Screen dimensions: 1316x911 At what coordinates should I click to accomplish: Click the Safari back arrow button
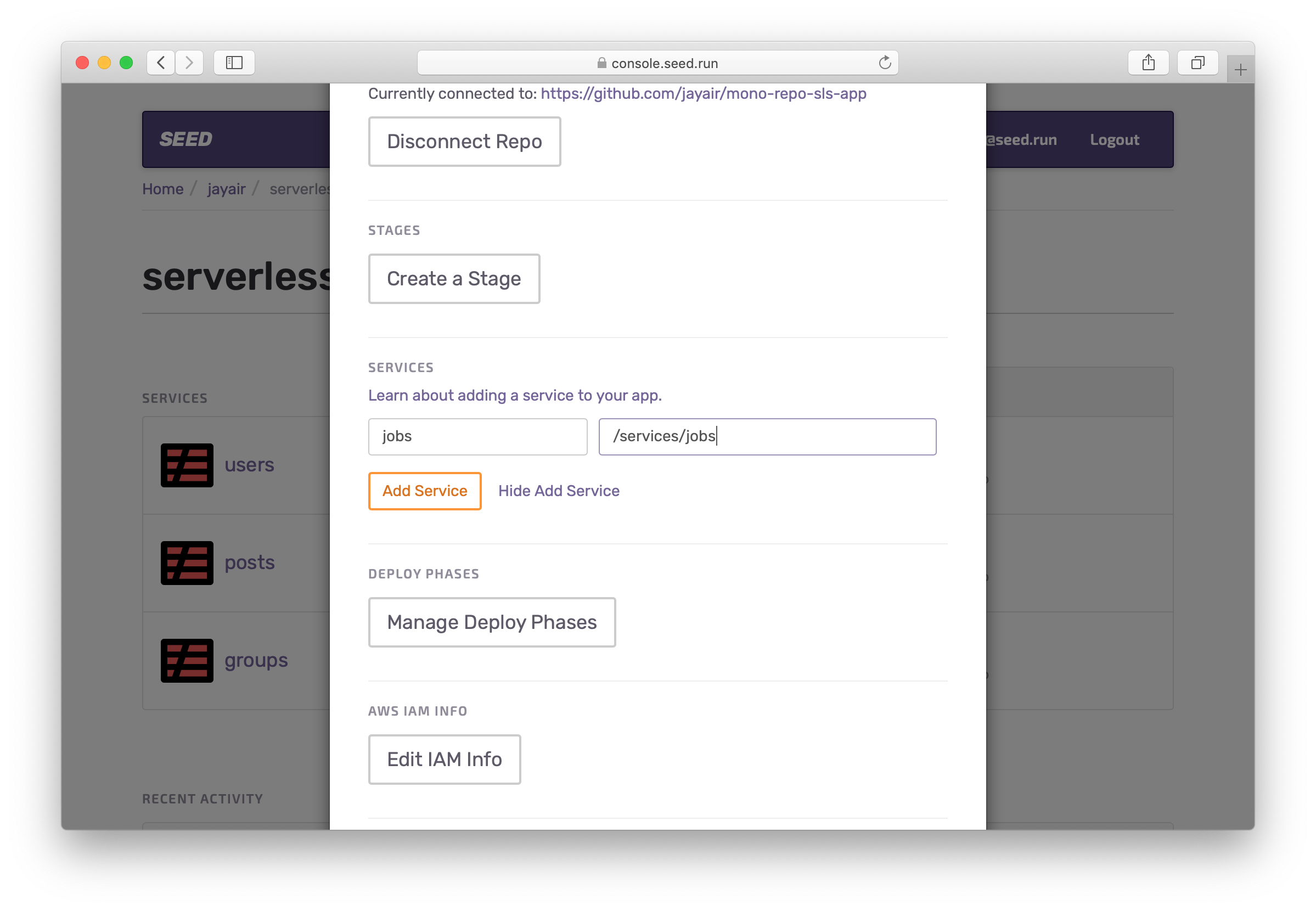tap(161, 63)
